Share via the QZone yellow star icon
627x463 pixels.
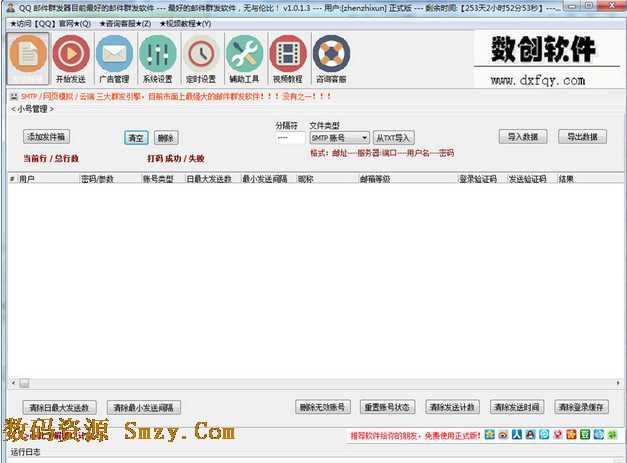pyautogui.click(x=489, y=435)
